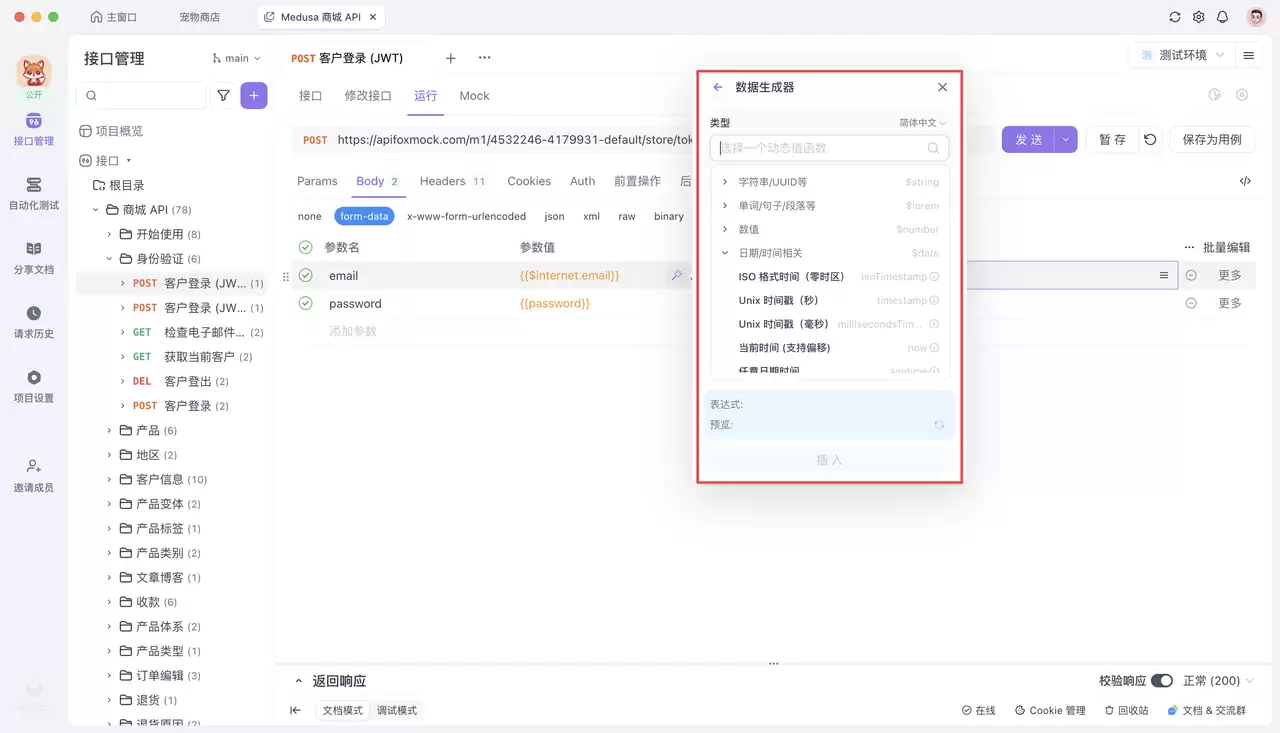Switch to 调试模式
Viewport: 1280px width, 733px height.
397,710
